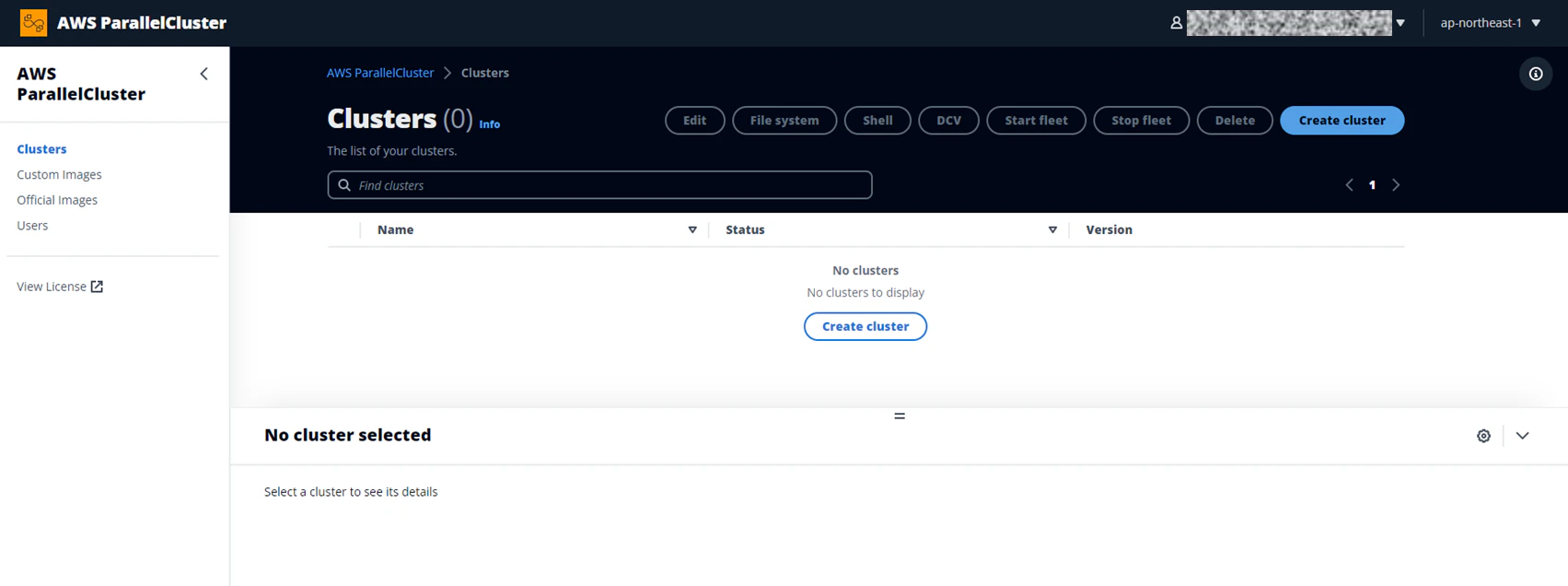Click the user account icon
Screen dimensions: 1568x586
click(x=1176, y=23)
